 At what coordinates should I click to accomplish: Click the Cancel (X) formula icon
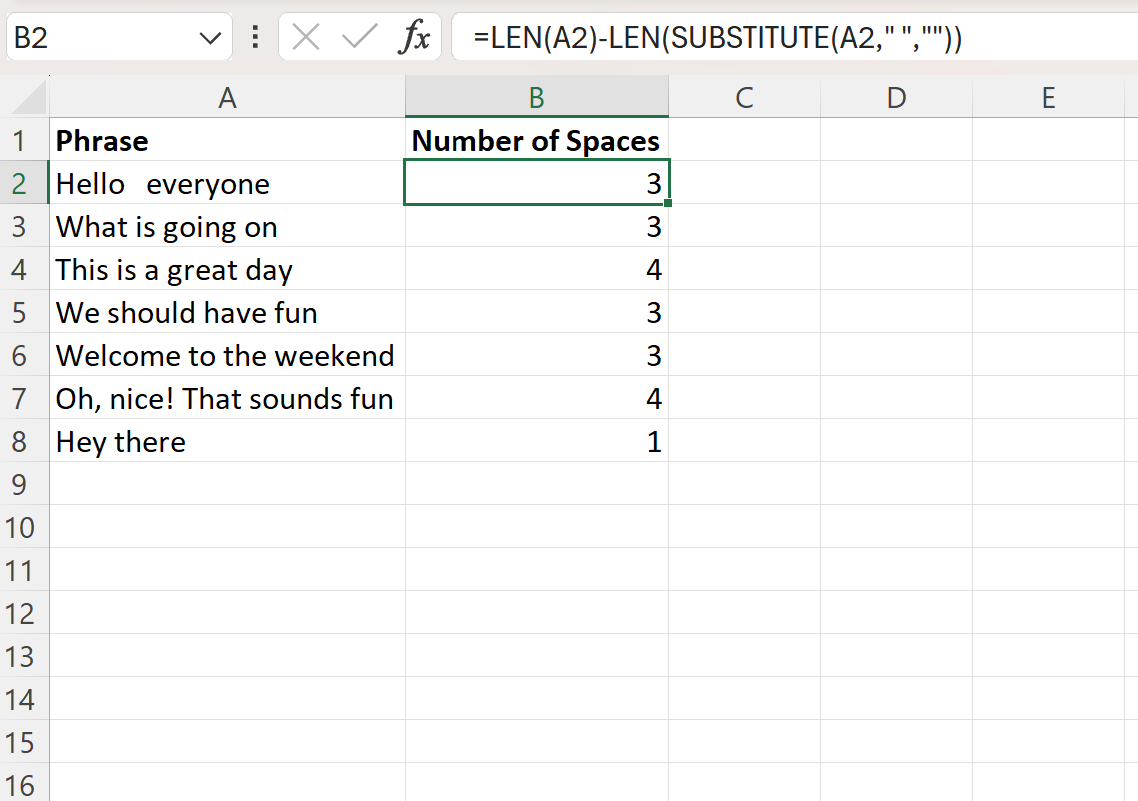point(306,36)
